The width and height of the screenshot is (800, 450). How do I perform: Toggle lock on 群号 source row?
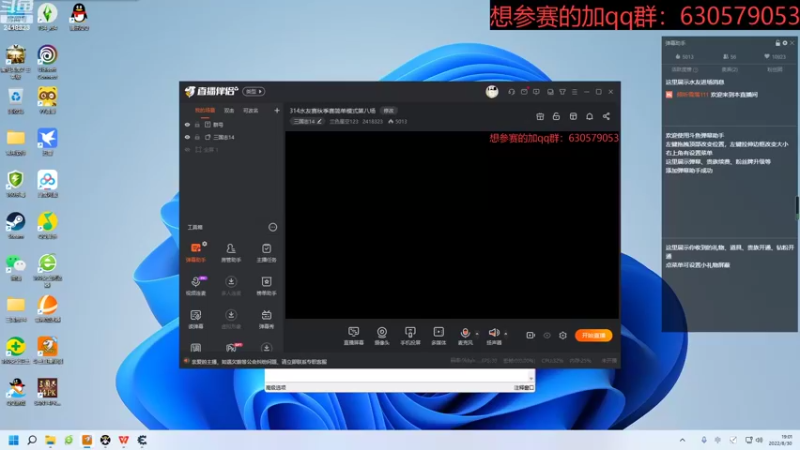click(197, 124)
